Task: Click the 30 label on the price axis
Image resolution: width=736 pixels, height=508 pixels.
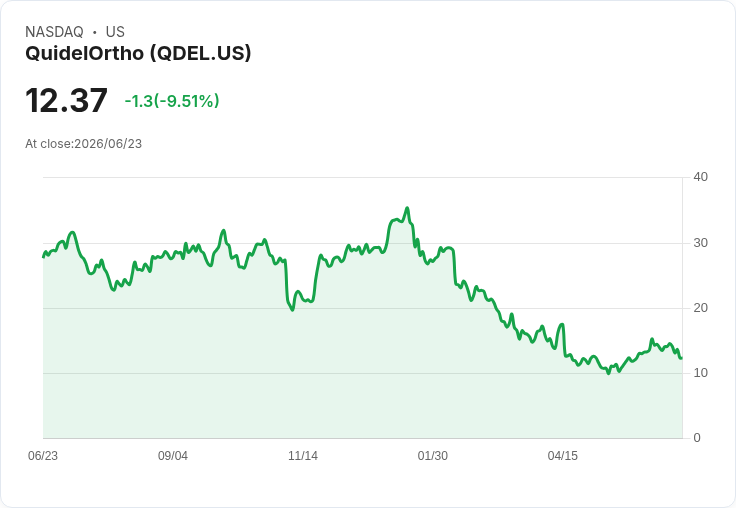Action: (700, 243)
